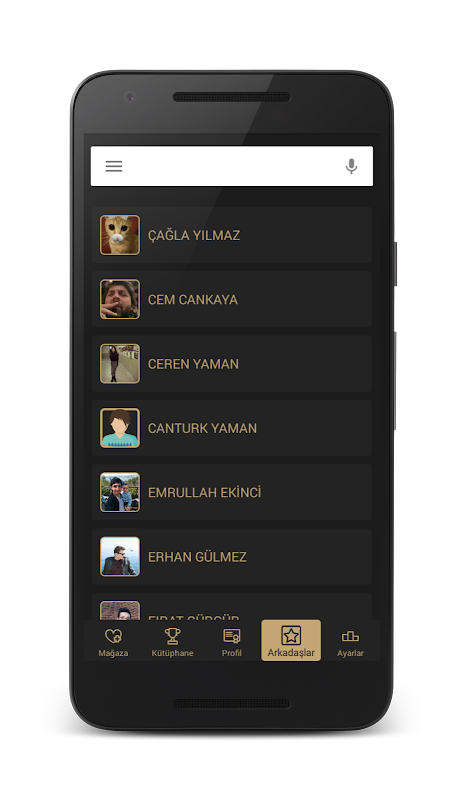Tap CANTURK YAMAN cartoon avatar
466x800 pixels.
120,428
